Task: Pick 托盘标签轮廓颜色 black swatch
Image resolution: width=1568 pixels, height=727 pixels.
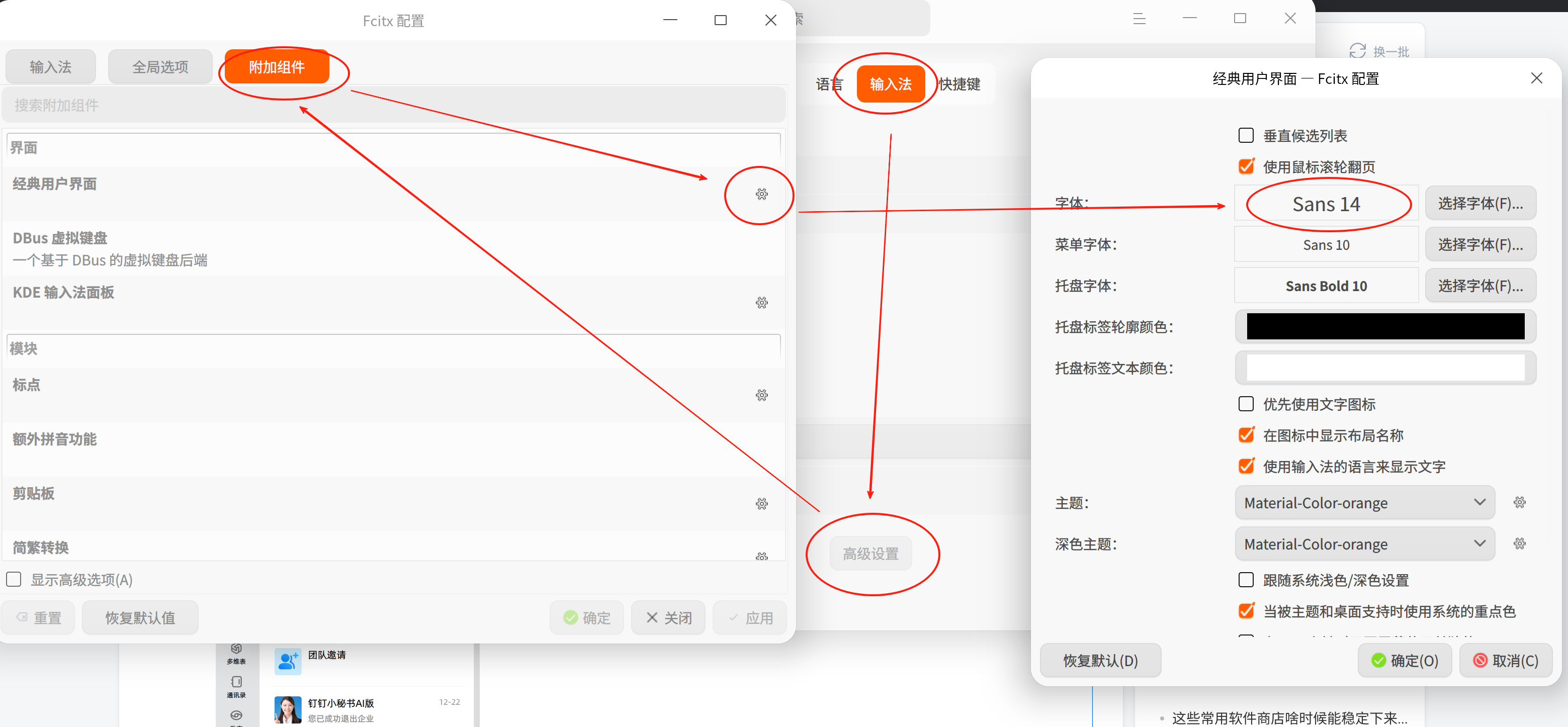Action: click(1385, 327)
